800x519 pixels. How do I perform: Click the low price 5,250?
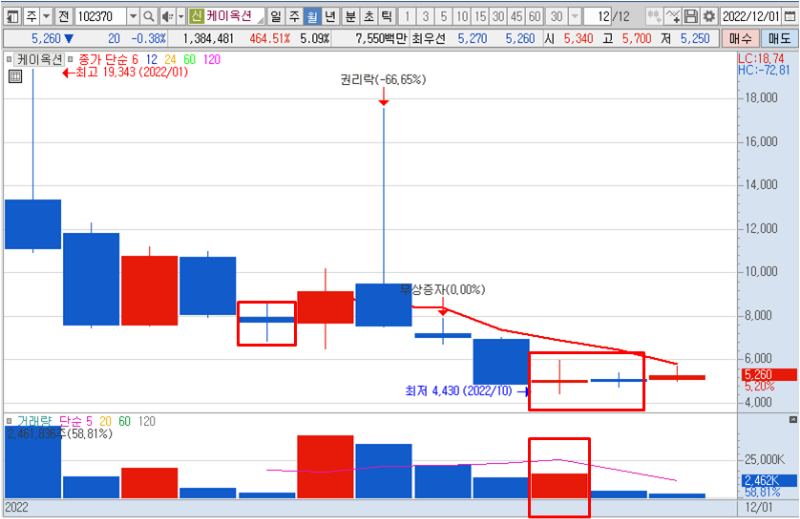694,39
